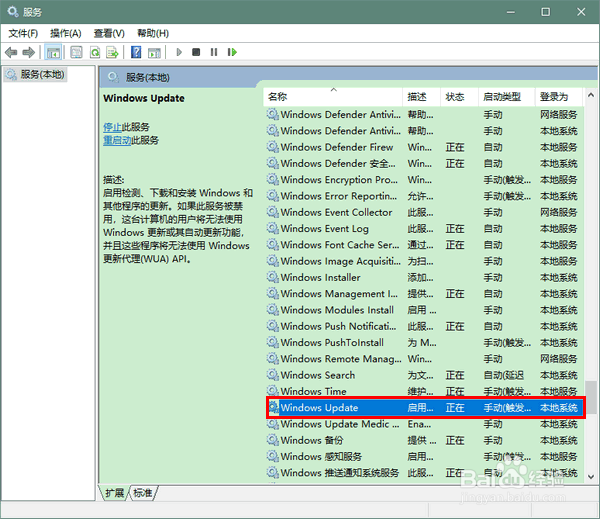Click the Back arrow in toolbar

pyautogui.click(x=11, y=52)
